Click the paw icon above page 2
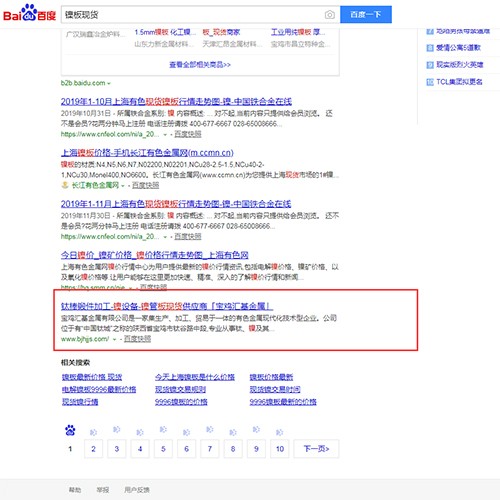500x500 pixels. click(93, 432)
